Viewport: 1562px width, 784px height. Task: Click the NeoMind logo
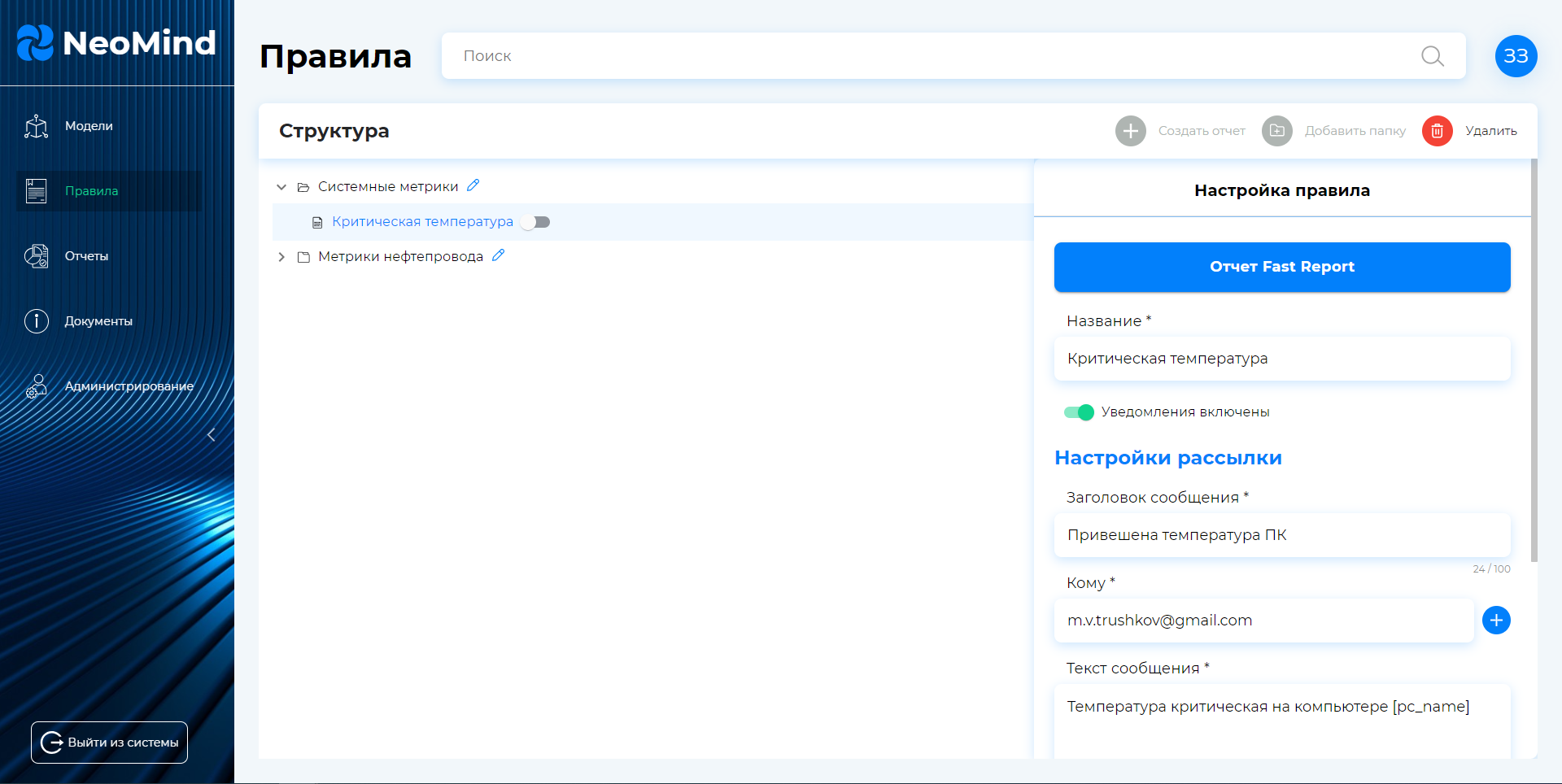(116, 43)
